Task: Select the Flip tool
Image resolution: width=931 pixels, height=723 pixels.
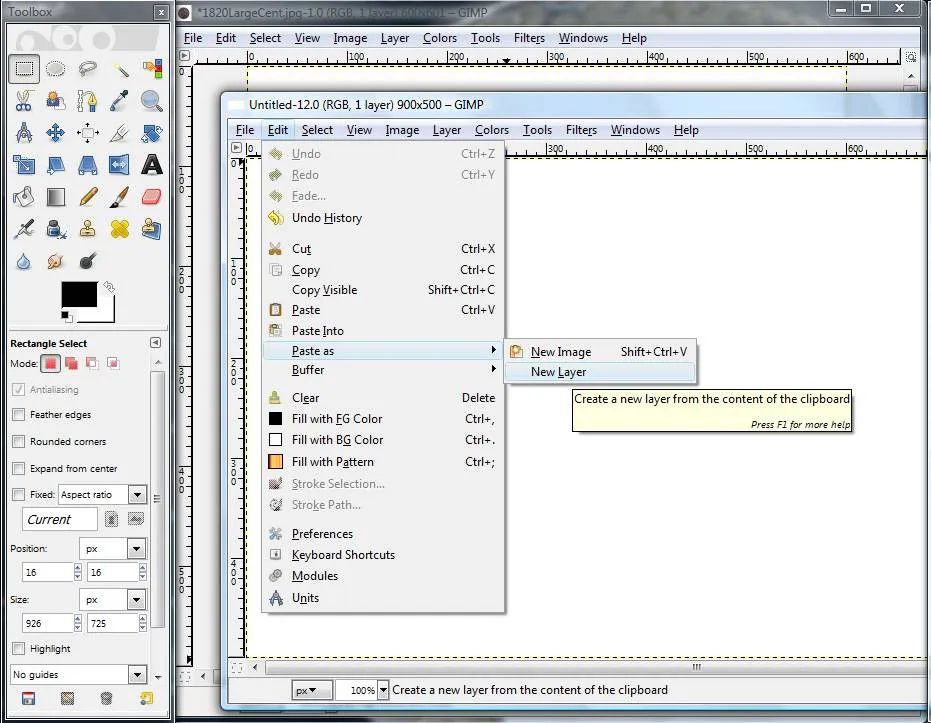Action: click(x=120, y=164)
